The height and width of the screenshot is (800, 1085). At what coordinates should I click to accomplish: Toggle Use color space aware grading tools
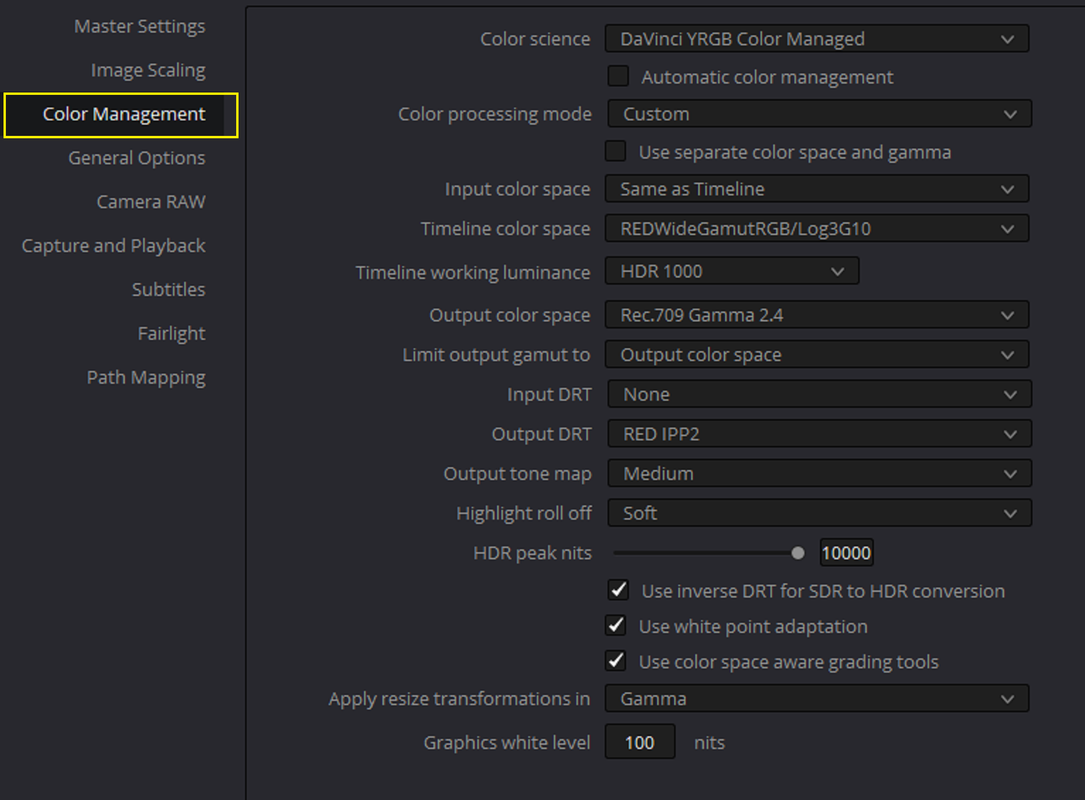615,661
